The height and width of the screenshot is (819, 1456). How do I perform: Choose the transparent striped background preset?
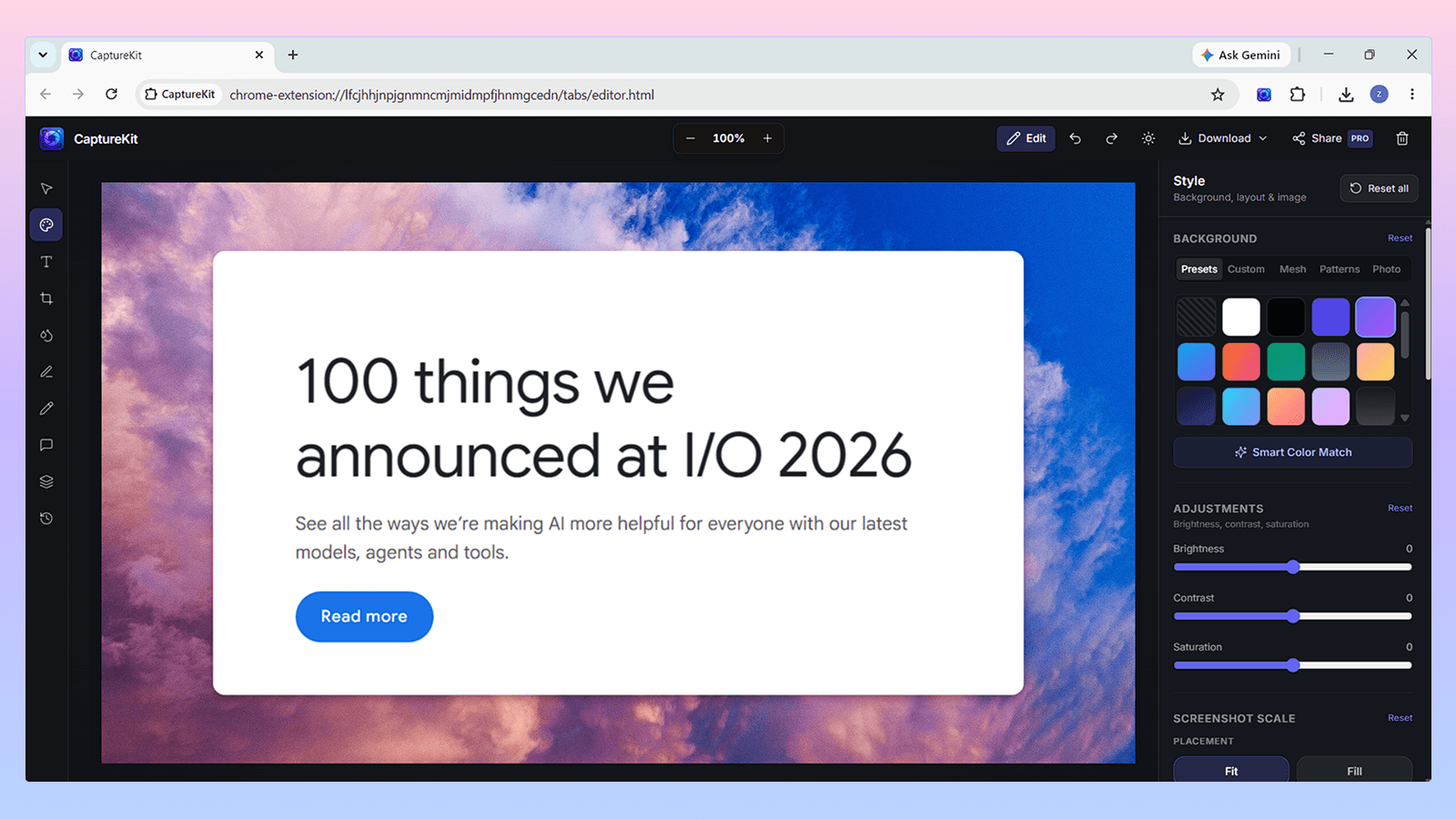1197,317
